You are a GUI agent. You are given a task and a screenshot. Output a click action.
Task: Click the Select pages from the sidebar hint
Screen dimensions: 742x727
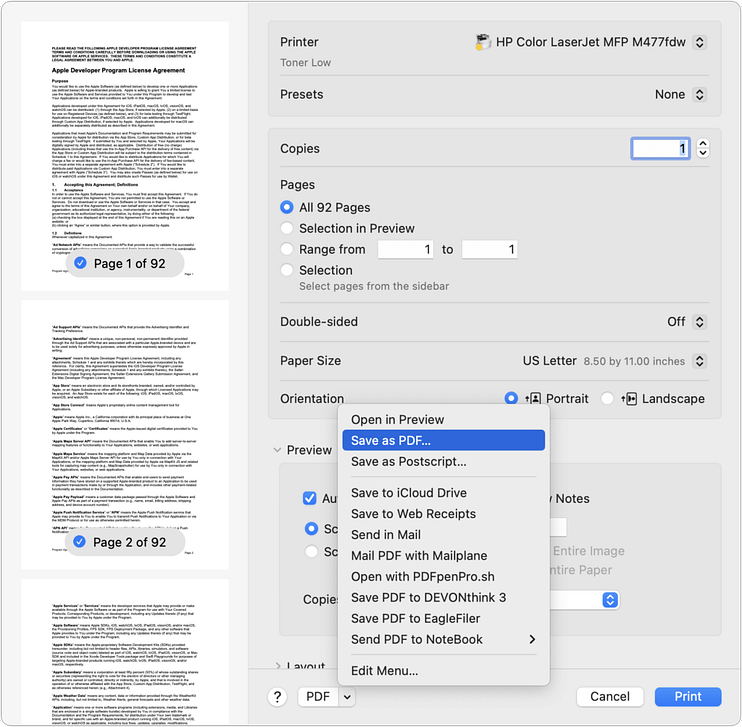[374, 286]
